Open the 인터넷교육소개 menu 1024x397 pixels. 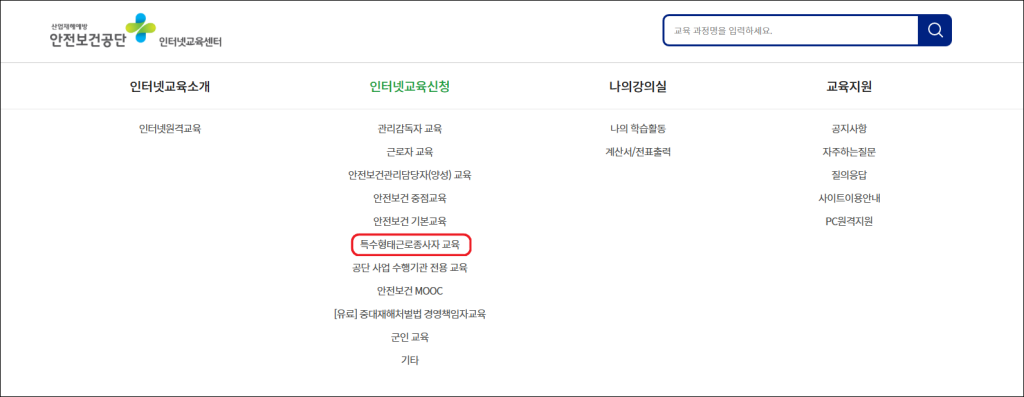[170, 87]
